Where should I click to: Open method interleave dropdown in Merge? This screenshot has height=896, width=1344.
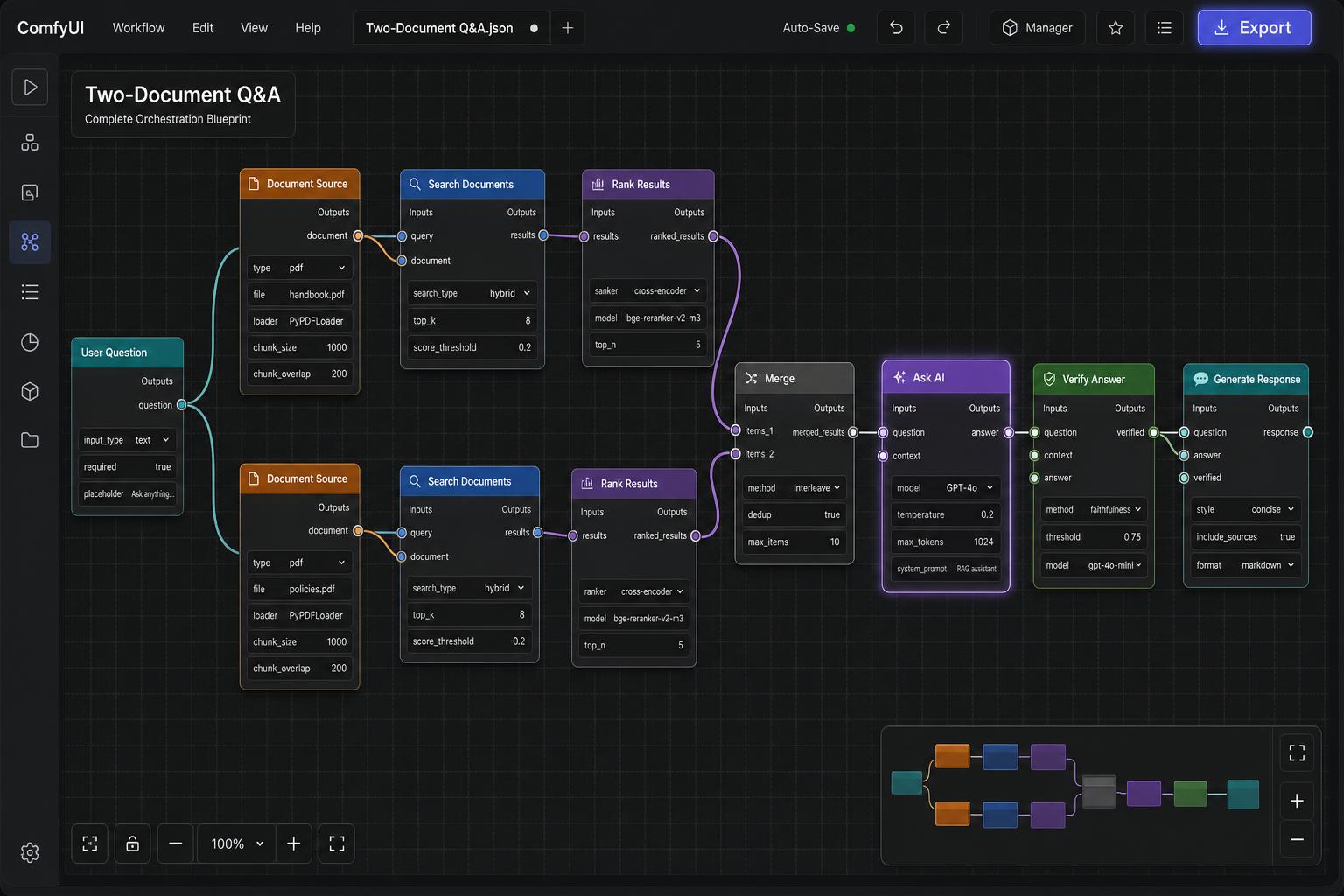(x=794, y=487)
